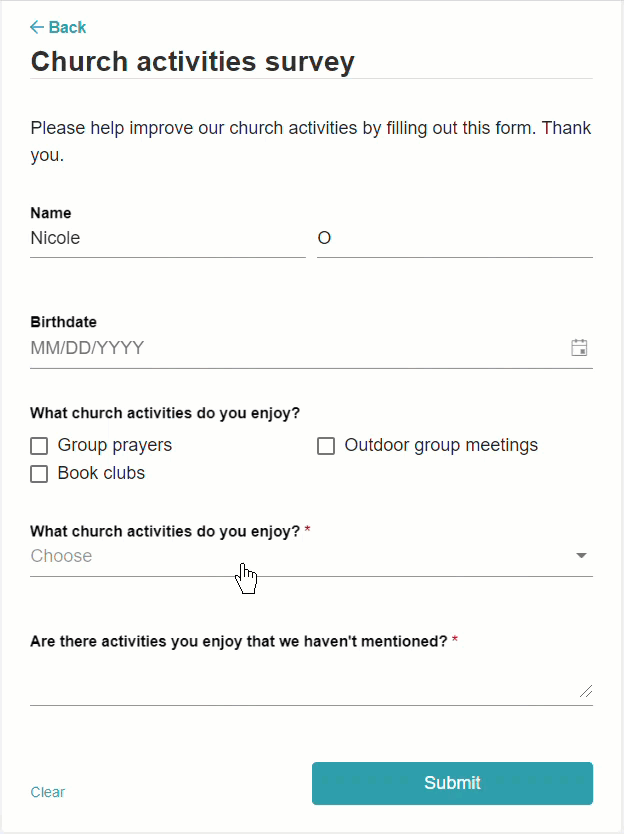Clear the form with the Clear link
The height and width of the screenshot is (834, 624).
tap(48, 792)
